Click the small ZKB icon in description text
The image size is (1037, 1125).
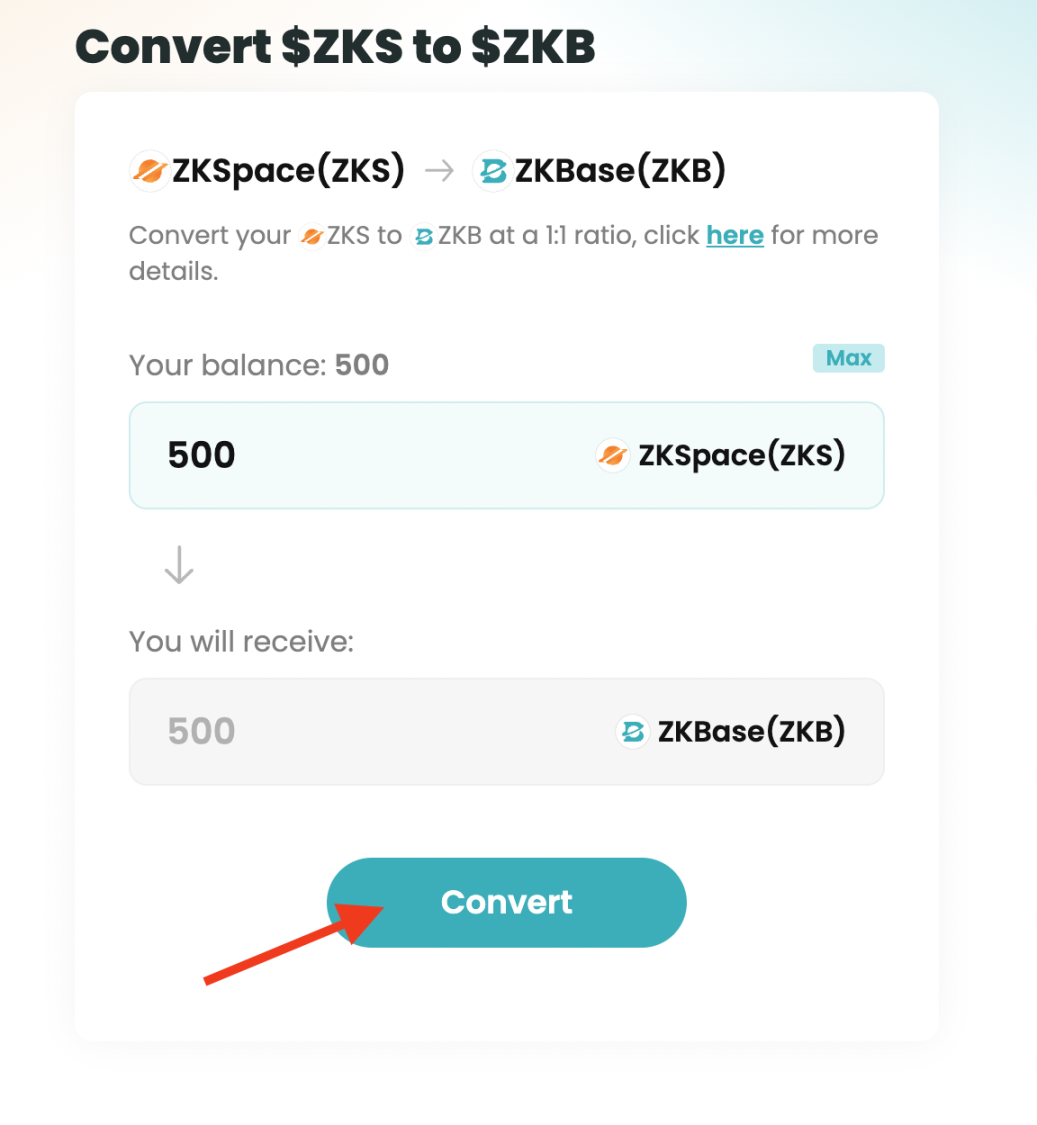pyautogui.click(x=423, y=236)
